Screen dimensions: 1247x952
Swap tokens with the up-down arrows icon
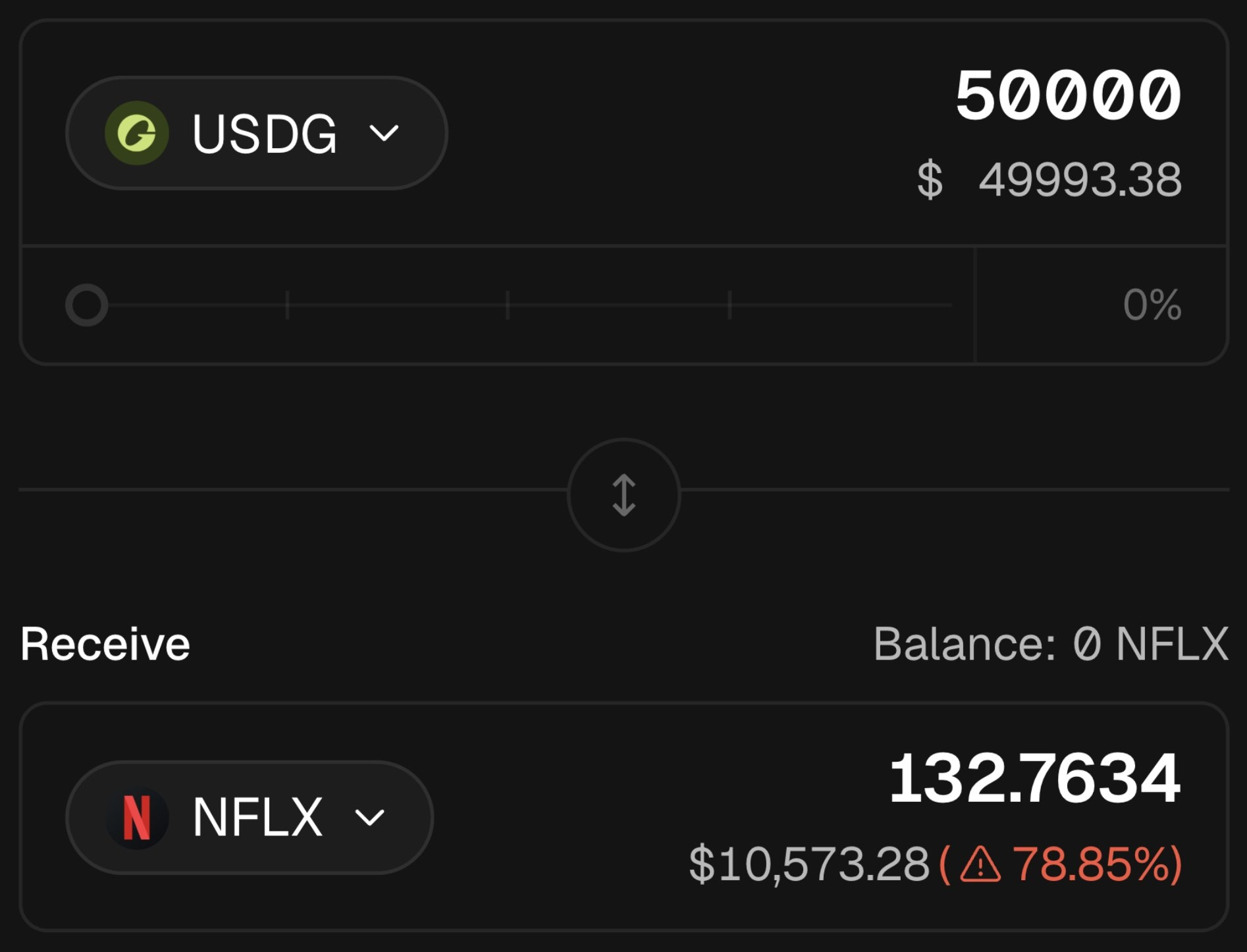pos(623,495)
